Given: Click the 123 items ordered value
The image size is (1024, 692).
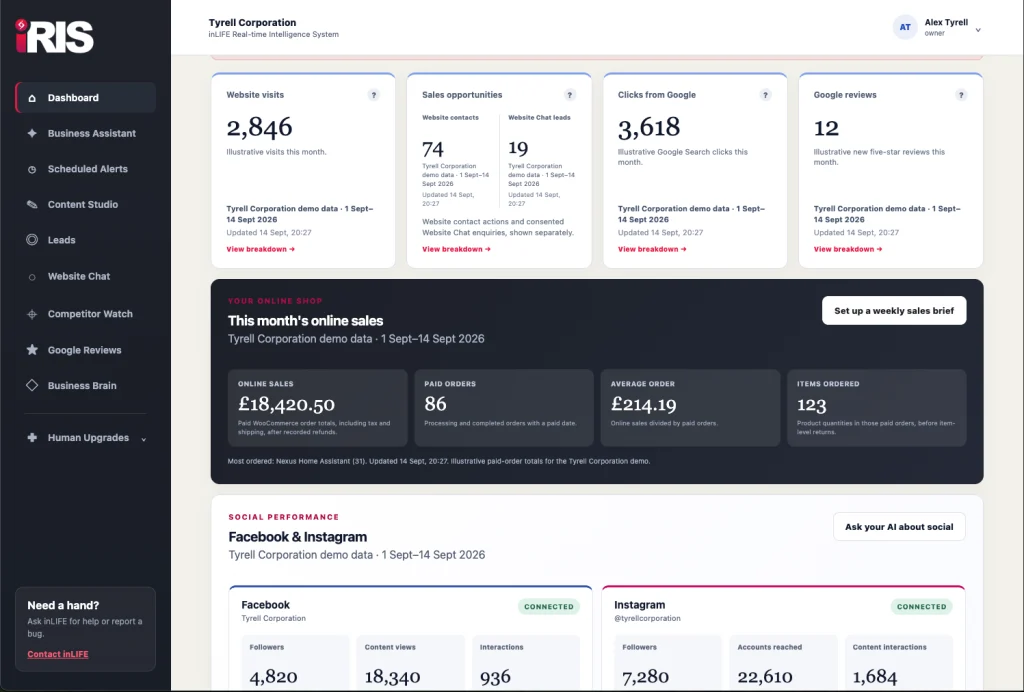Looking at the screenshot, I should [812, 405].
